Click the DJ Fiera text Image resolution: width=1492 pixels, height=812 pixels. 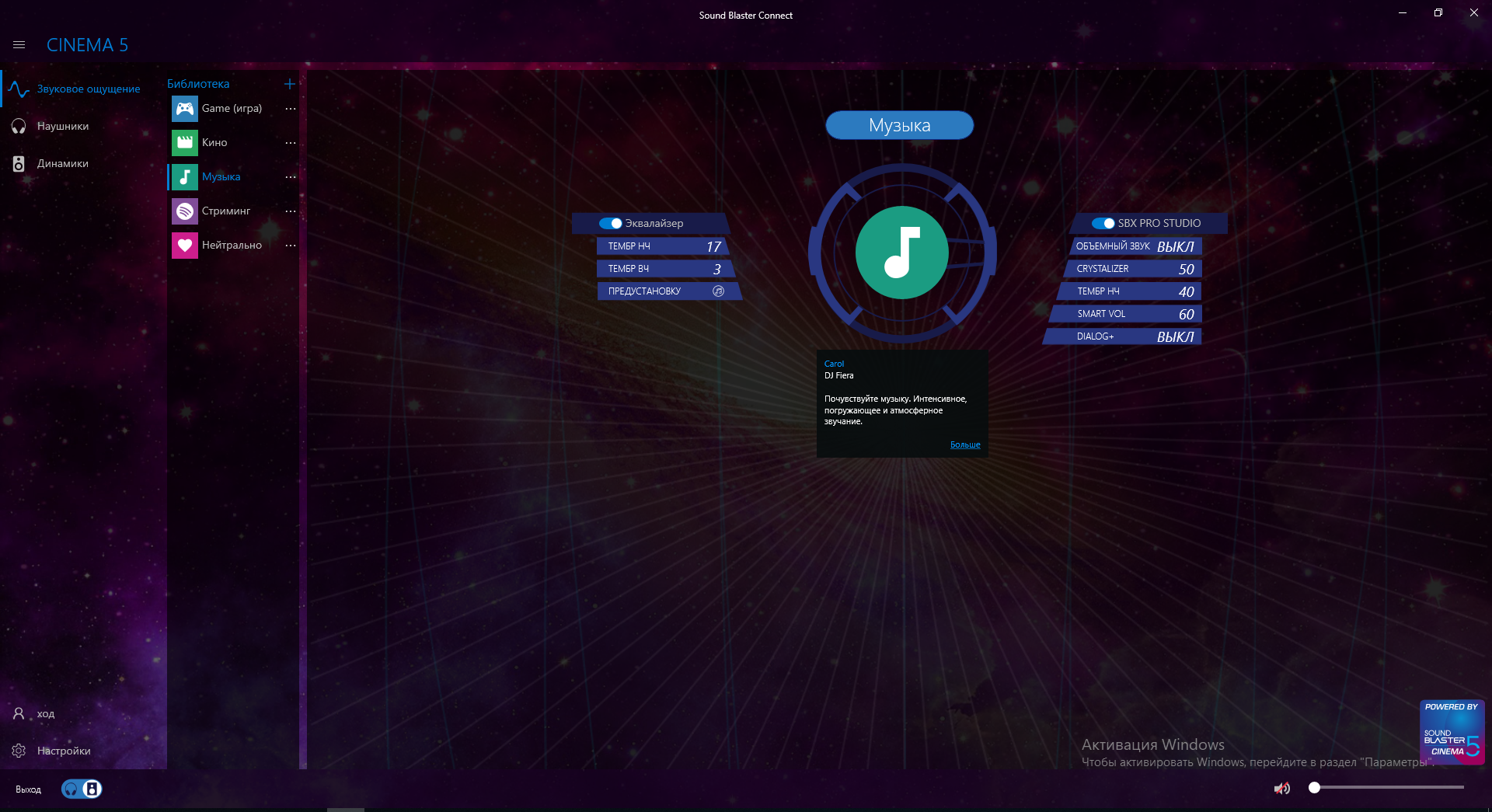tap(839, 375)
